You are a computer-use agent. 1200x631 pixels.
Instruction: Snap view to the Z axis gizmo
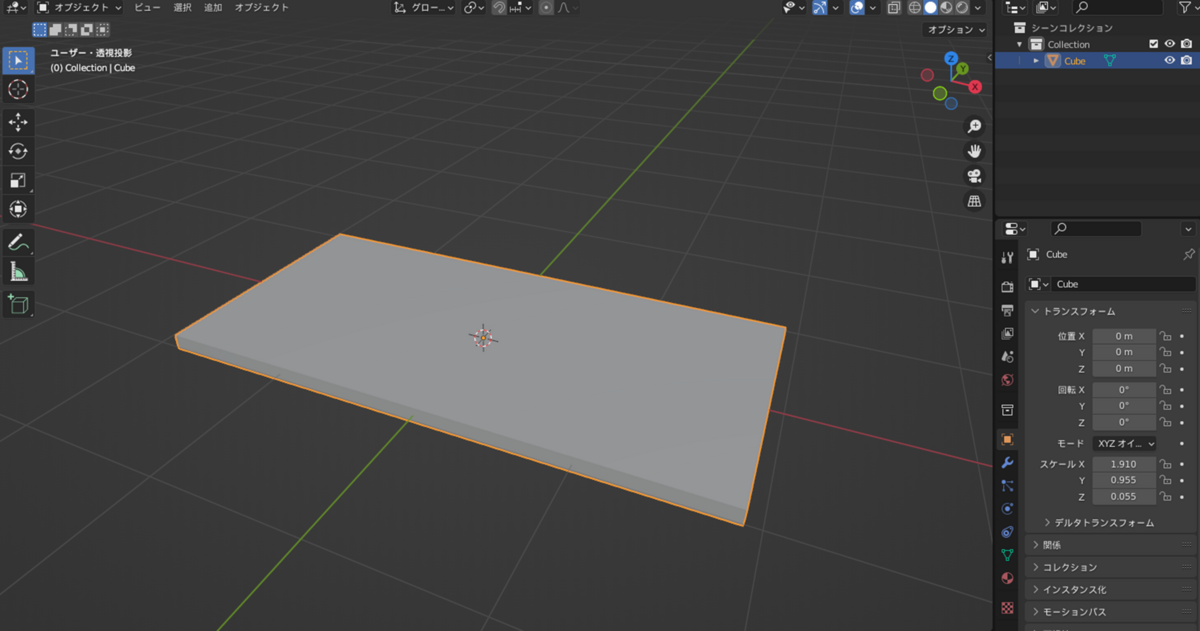pos(951,59)
